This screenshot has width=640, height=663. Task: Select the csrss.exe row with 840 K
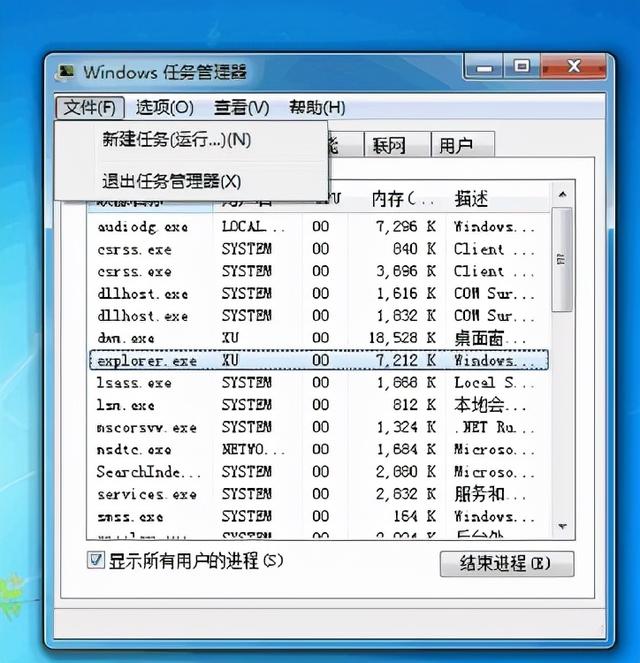click(x=319, y=249)
